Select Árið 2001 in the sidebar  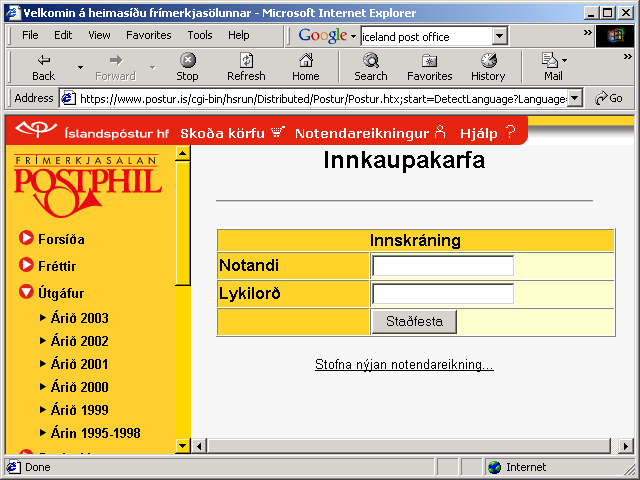[80, 364]
